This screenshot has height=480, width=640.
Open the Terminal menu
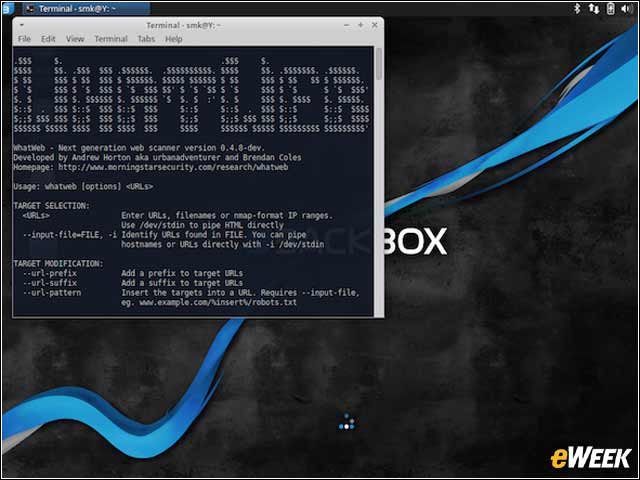111,39
